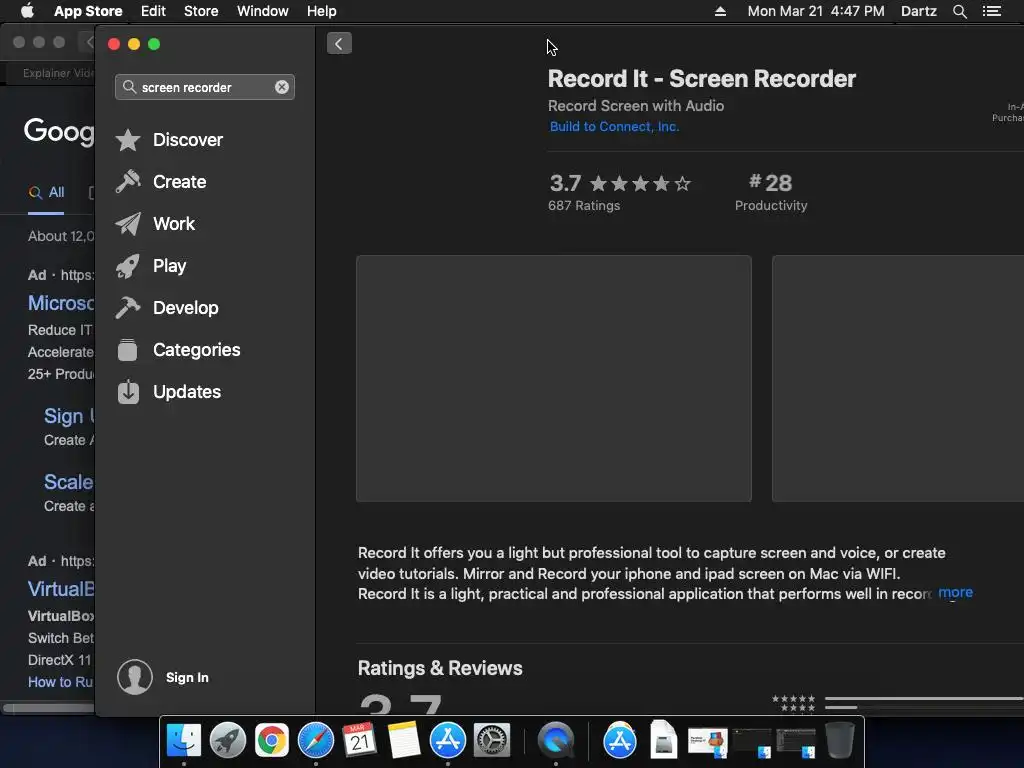This screenshot has height=768, width=1024.
Task: Open Updates in the App Store sidebar
Action: (168, 392)
